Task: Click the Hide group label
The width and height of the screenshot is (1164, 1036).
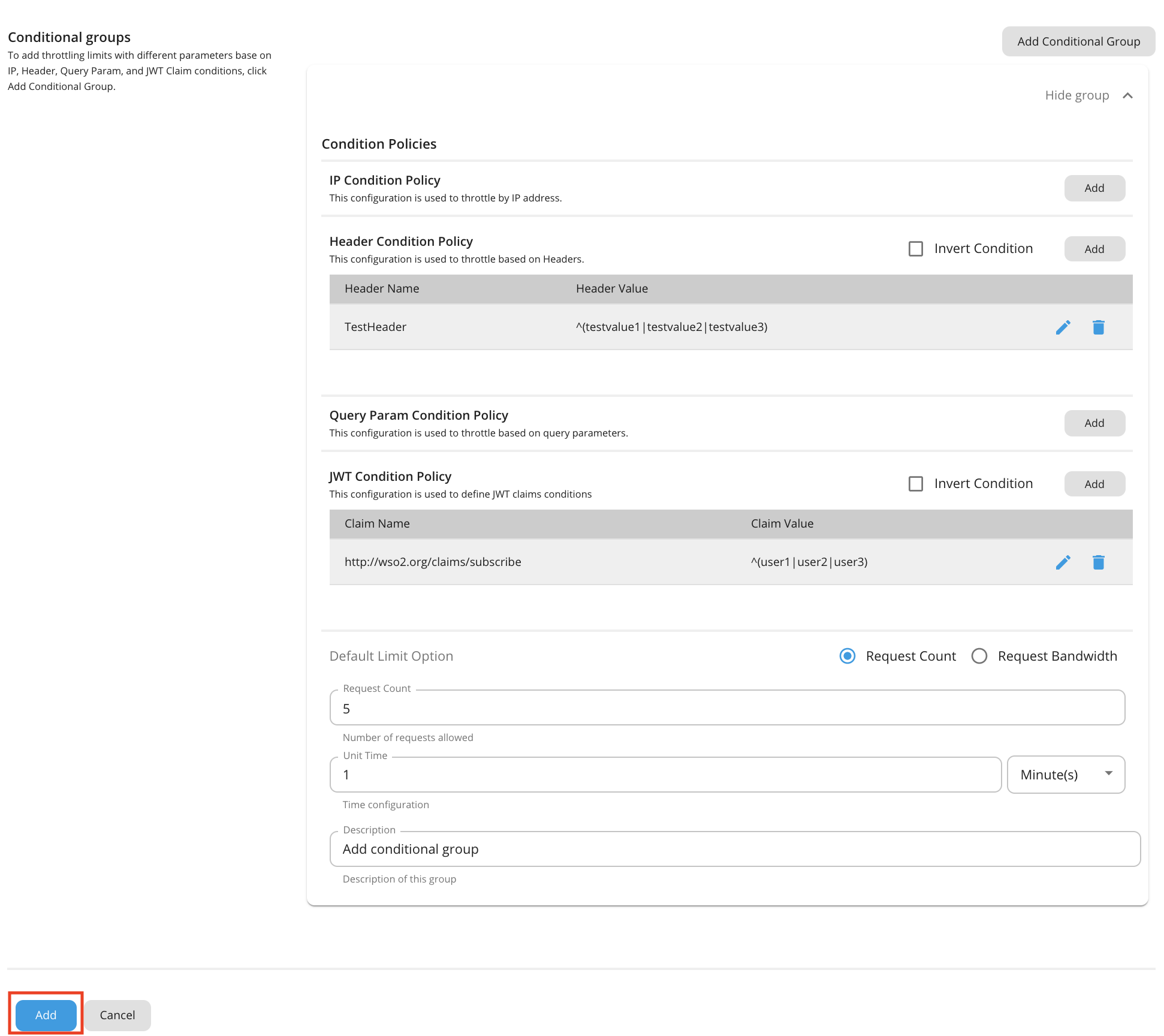Action: coord(1076,95)
